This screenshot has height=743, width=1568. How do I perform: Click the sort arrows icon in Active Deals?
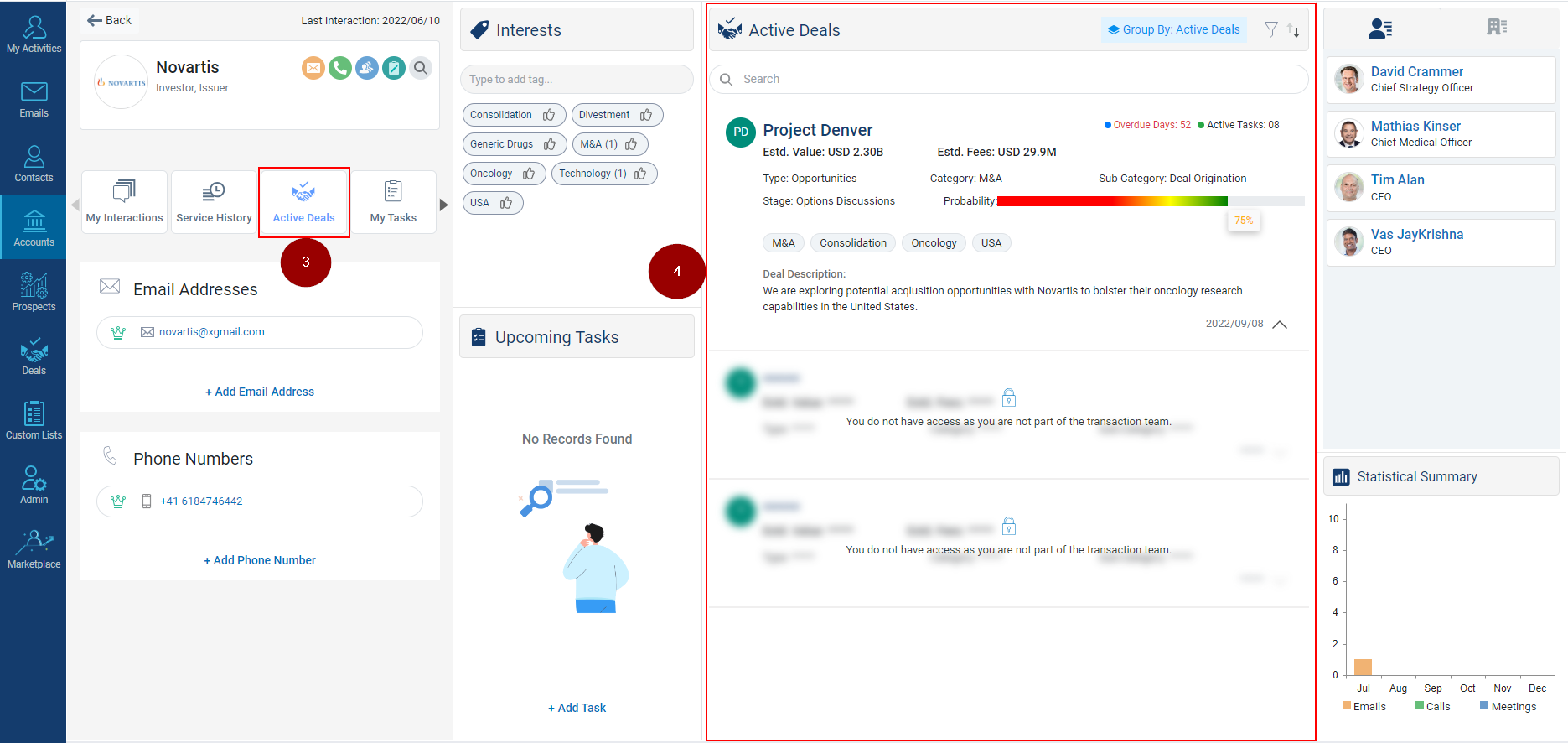click(1293, 30)
